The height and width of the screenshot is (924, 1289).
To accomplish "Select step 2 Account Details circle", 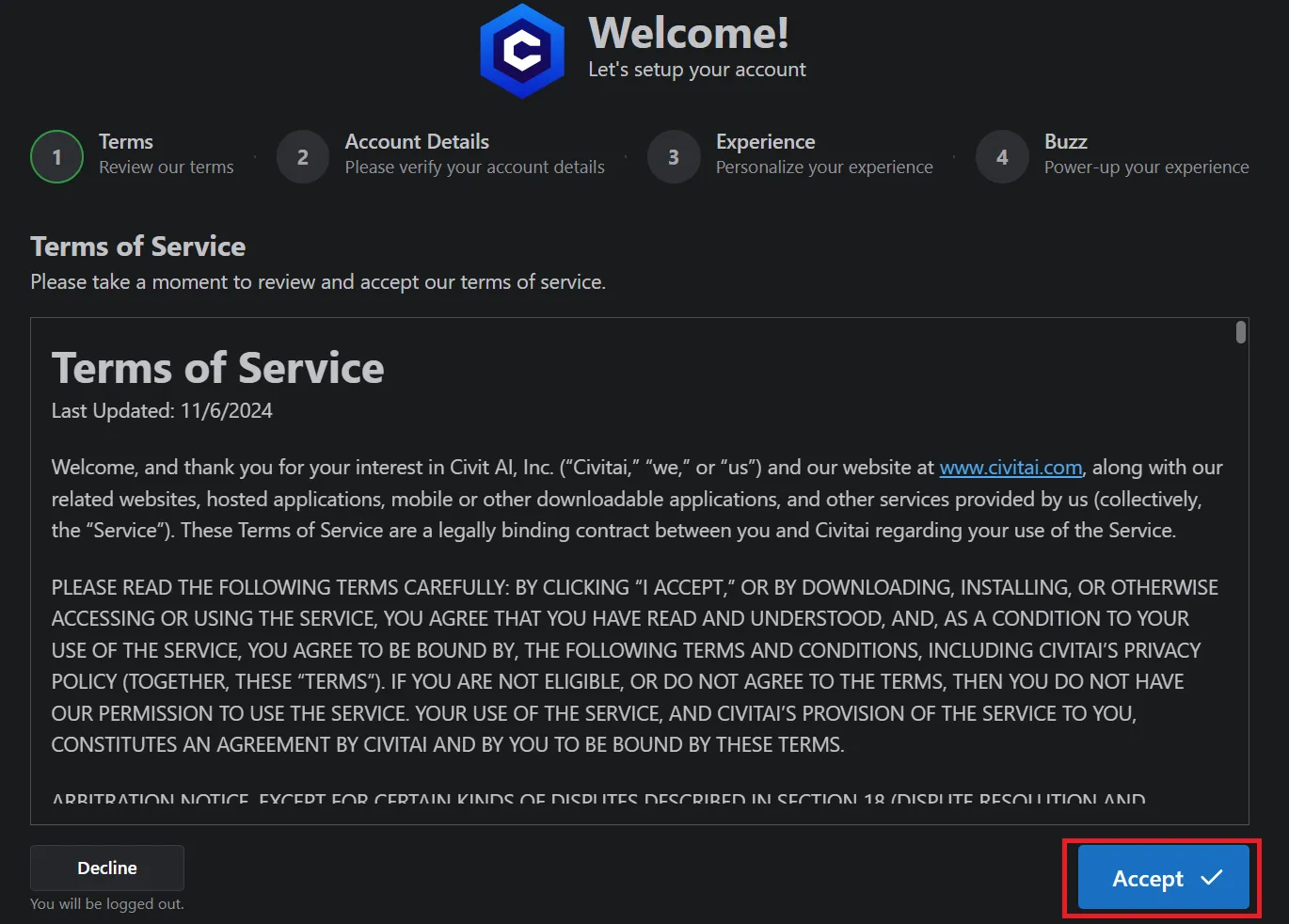I will coord(303,156).
